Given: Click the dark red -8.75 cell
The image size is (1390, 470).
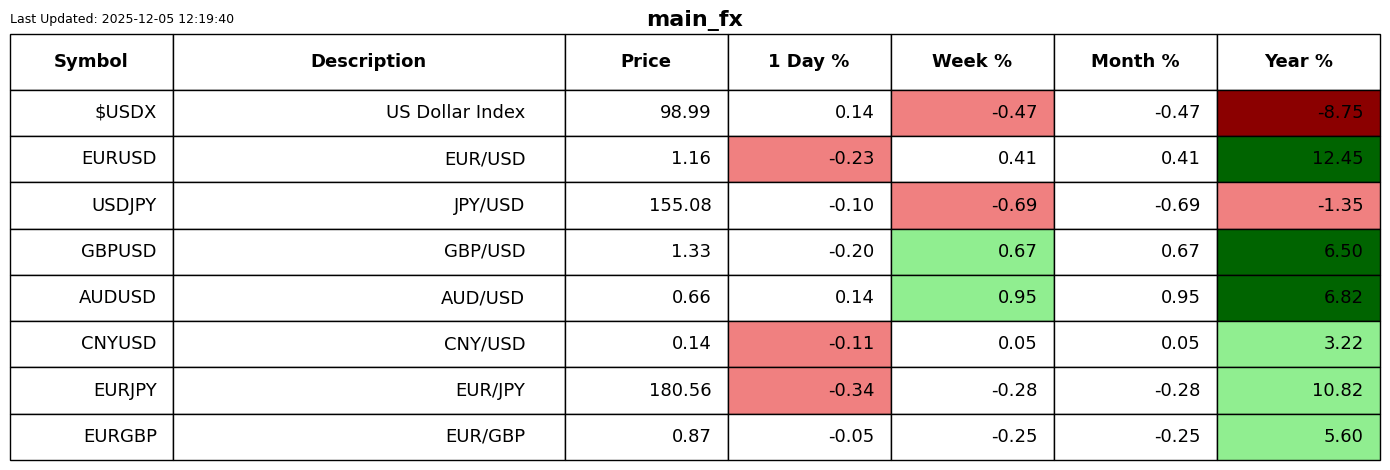Looking at the screenshot, I should tap(1298, 113).
